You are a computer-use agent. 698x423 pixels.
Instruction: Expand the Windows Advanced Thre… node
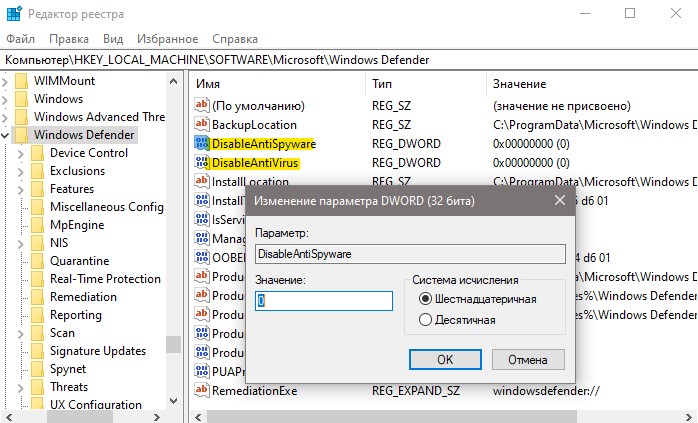tap(5, 117)
